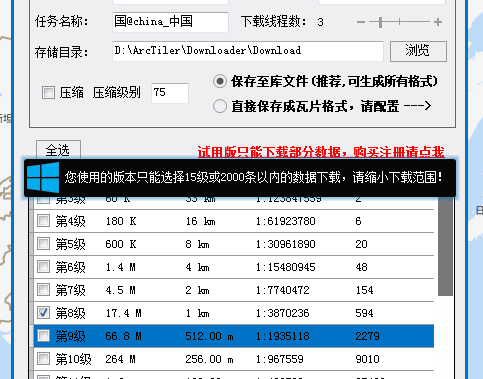Screen dimensions: 483x379
Task: Click the 512.00 m resolution cell
Action: point(209,336)
